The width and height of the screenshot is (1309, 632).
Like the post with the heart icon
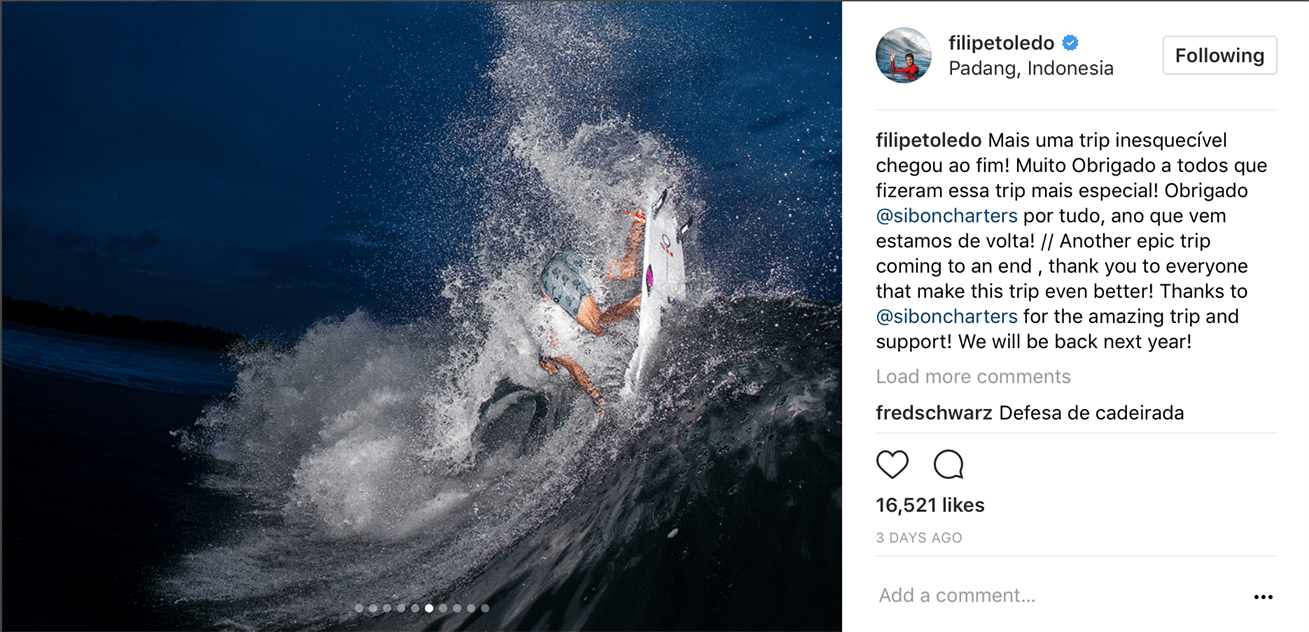pyautogui.click(x=892, y=464)
